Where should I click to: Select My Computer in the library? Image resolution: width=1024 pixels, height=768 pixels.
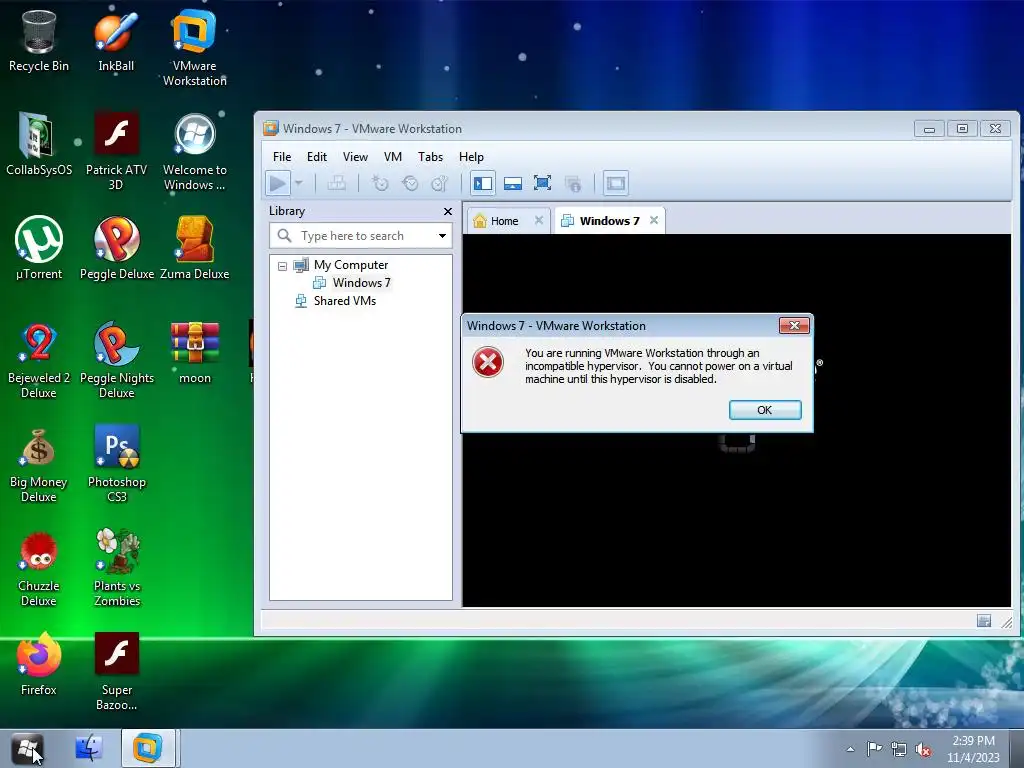click(x=350, y=264)
